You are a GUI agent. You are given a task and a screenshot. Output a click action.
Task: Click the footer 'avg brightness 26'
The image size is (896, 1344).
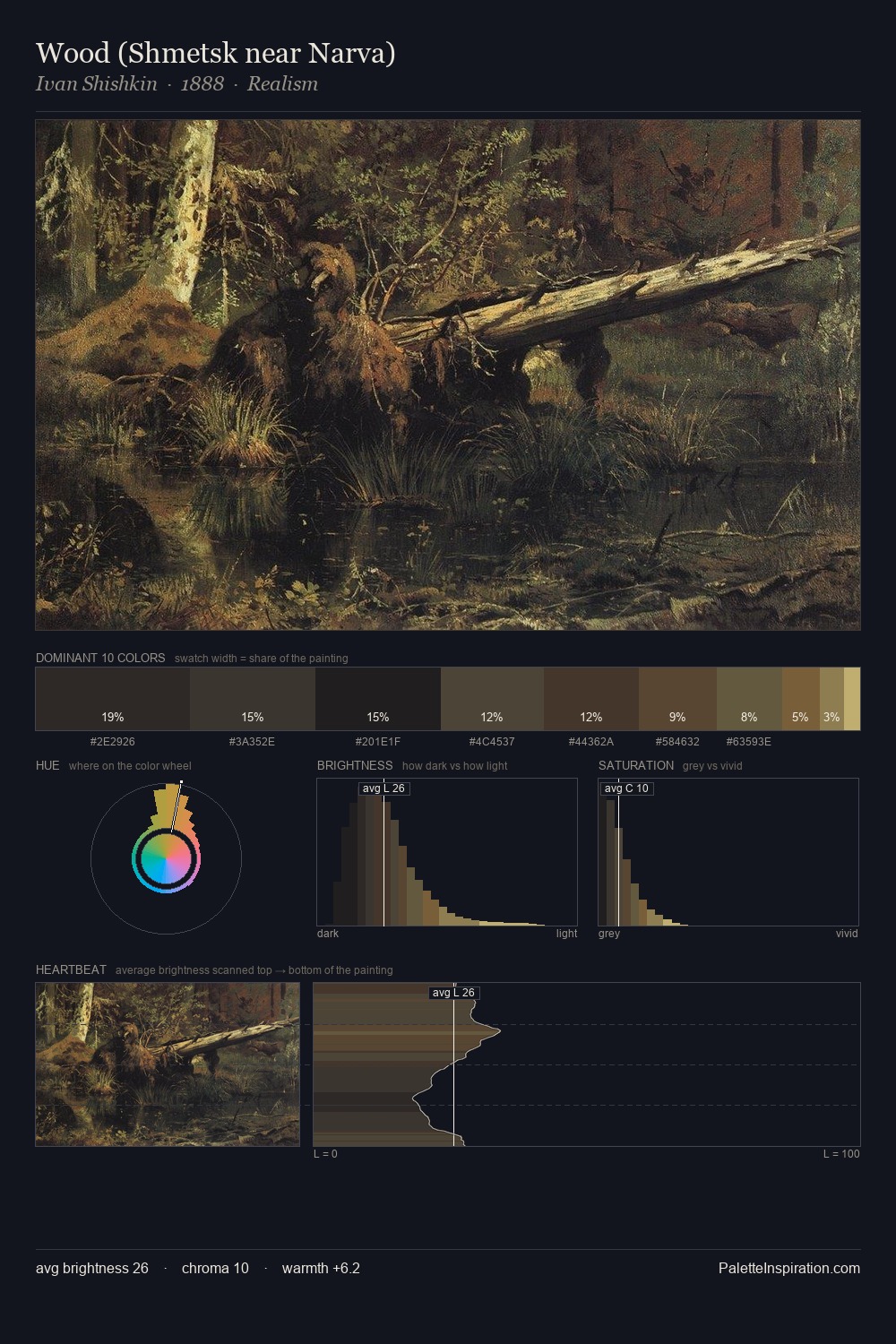pos(92,1268)
